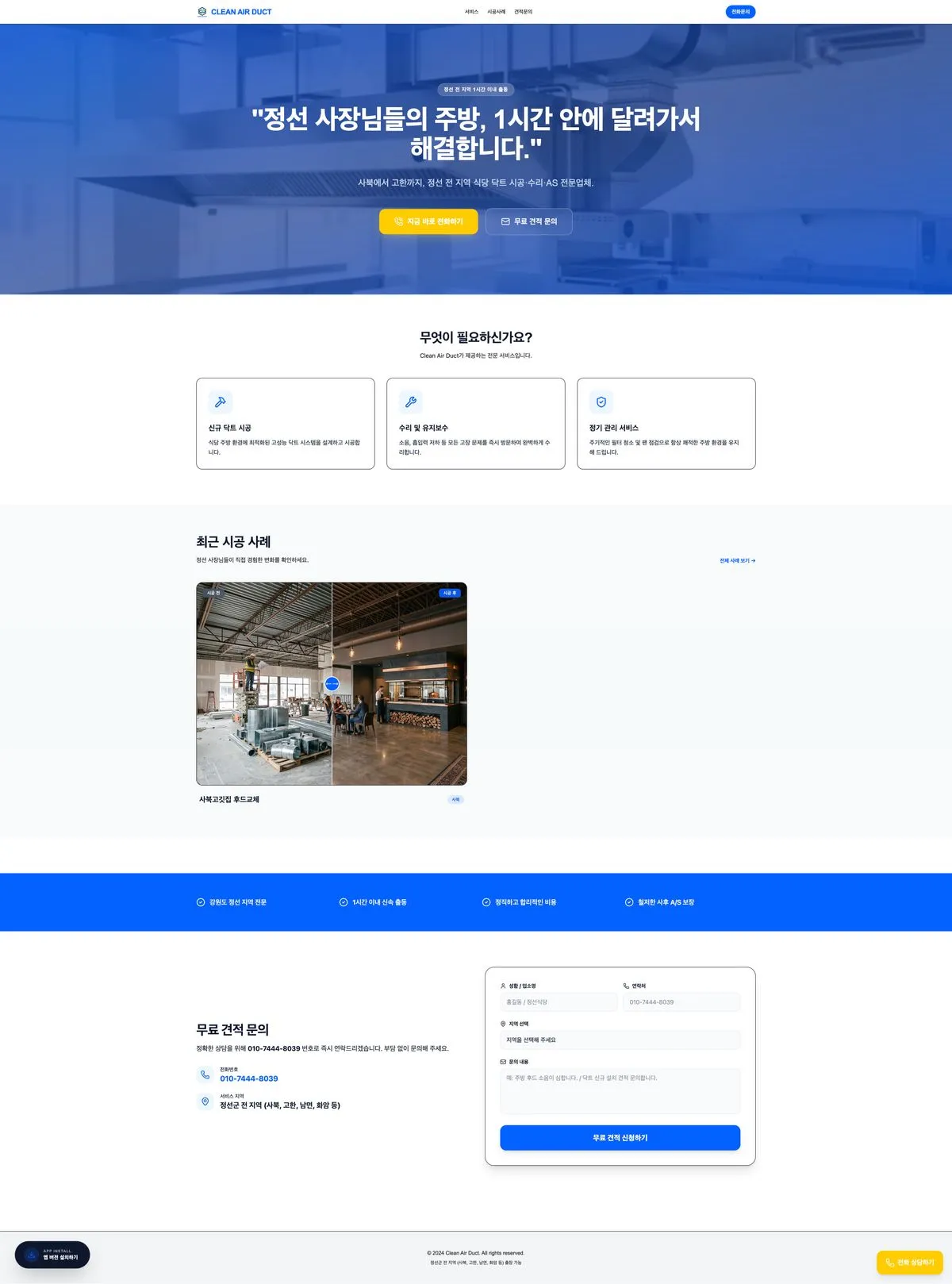Image resolution: width=952 pixels, height=1284 pixels.
Task: Click the wrench icon on 수리 및 유지보수 card
Action: pyautogui.click(x=411, y=402)
